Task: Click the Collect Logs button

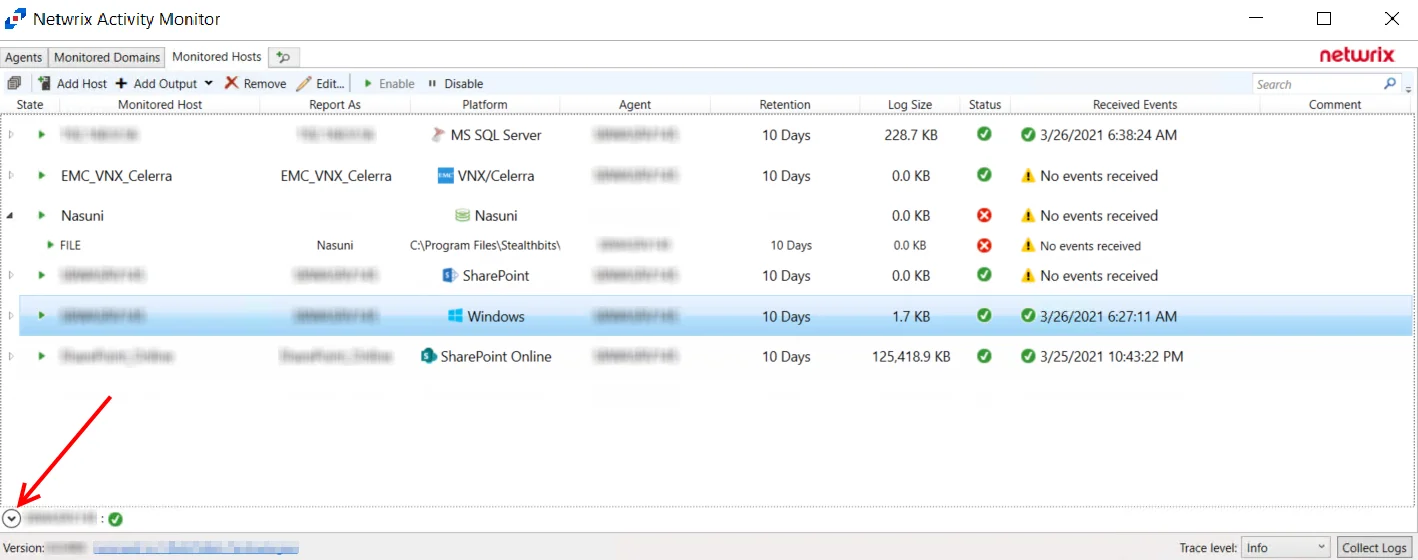Action: click(x=1373, y=548)
